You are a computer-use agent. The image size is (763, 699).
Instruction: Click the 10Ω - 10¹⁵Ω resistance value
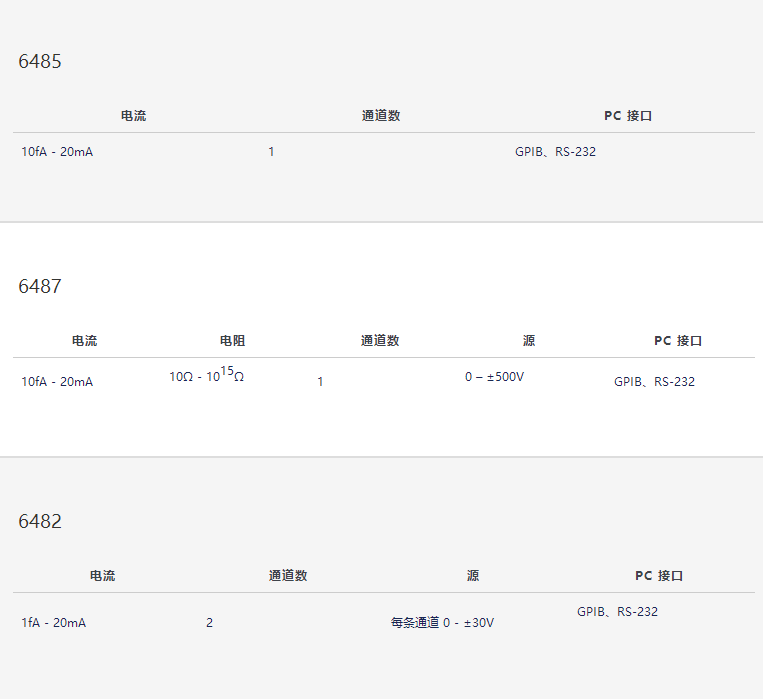point(206,375)
